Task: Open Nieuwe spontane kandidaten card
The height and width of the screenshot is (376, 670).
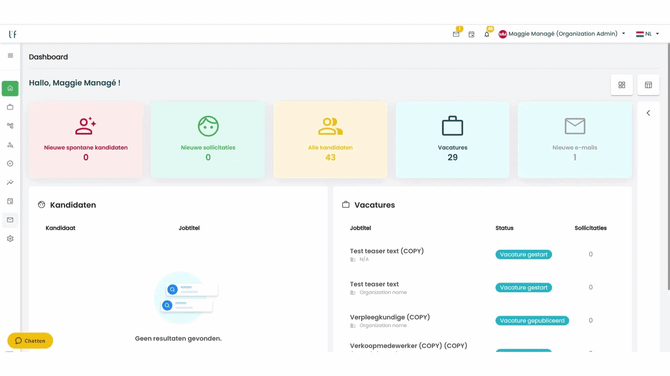Action: (86, 140)
